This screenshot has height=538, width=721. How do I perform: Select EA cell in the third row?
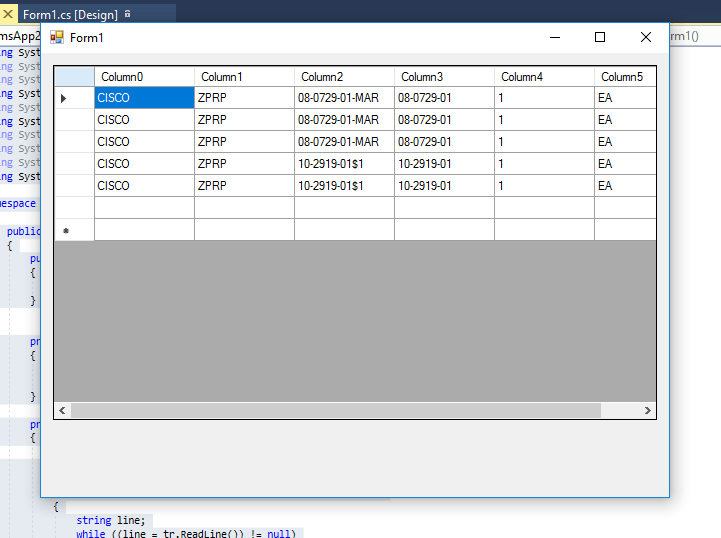click(x=625, y=142)
